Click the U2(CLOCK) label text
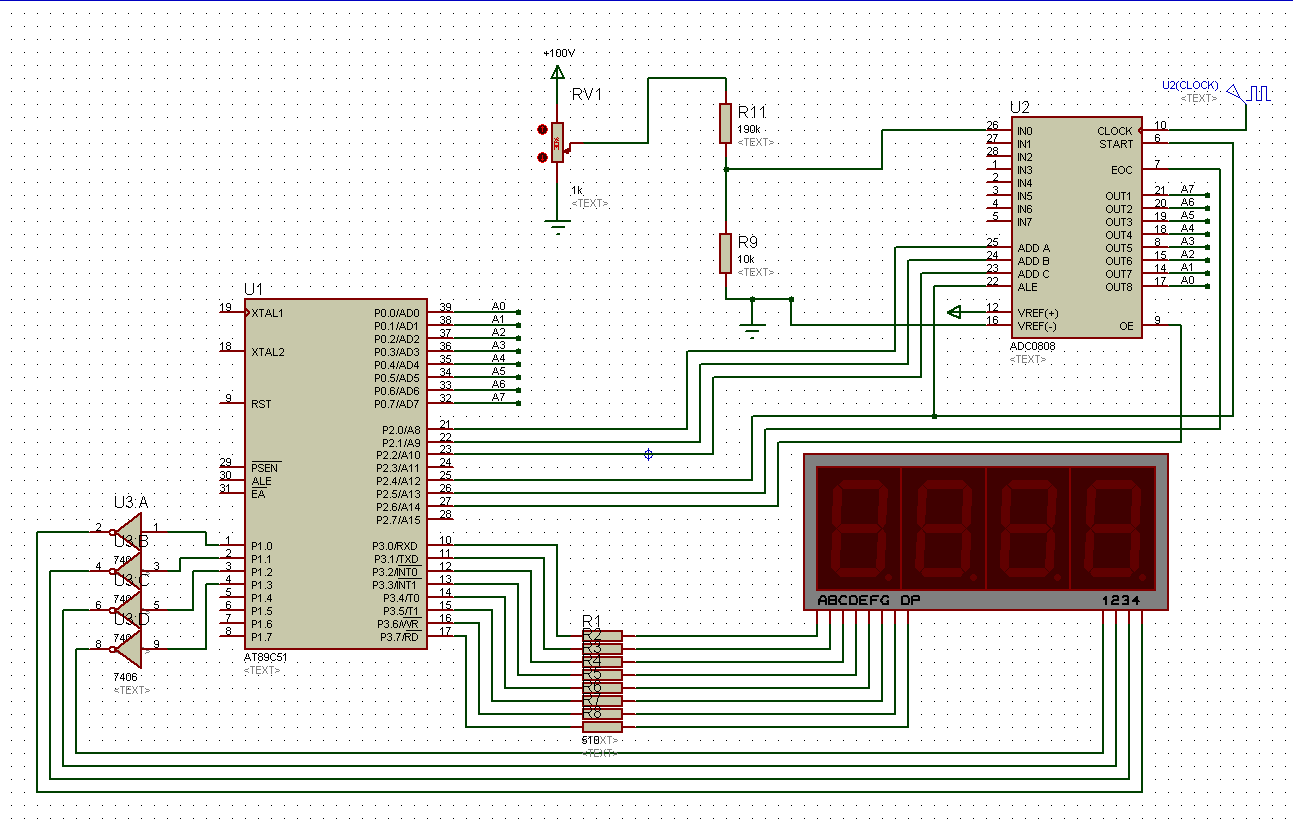The height and width of the screenshot is (824, 1293). tap(1190, 85)
